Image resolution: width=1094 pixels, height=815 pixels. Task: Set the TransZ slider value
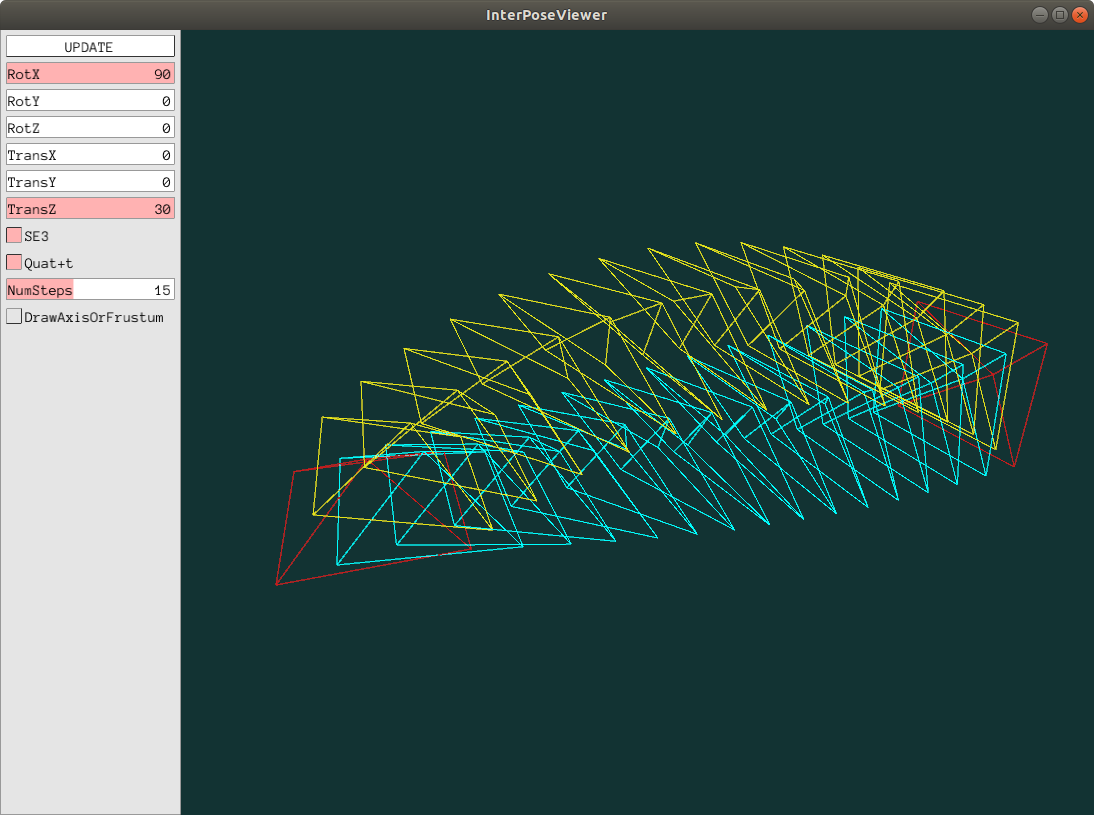coord(90,209)
